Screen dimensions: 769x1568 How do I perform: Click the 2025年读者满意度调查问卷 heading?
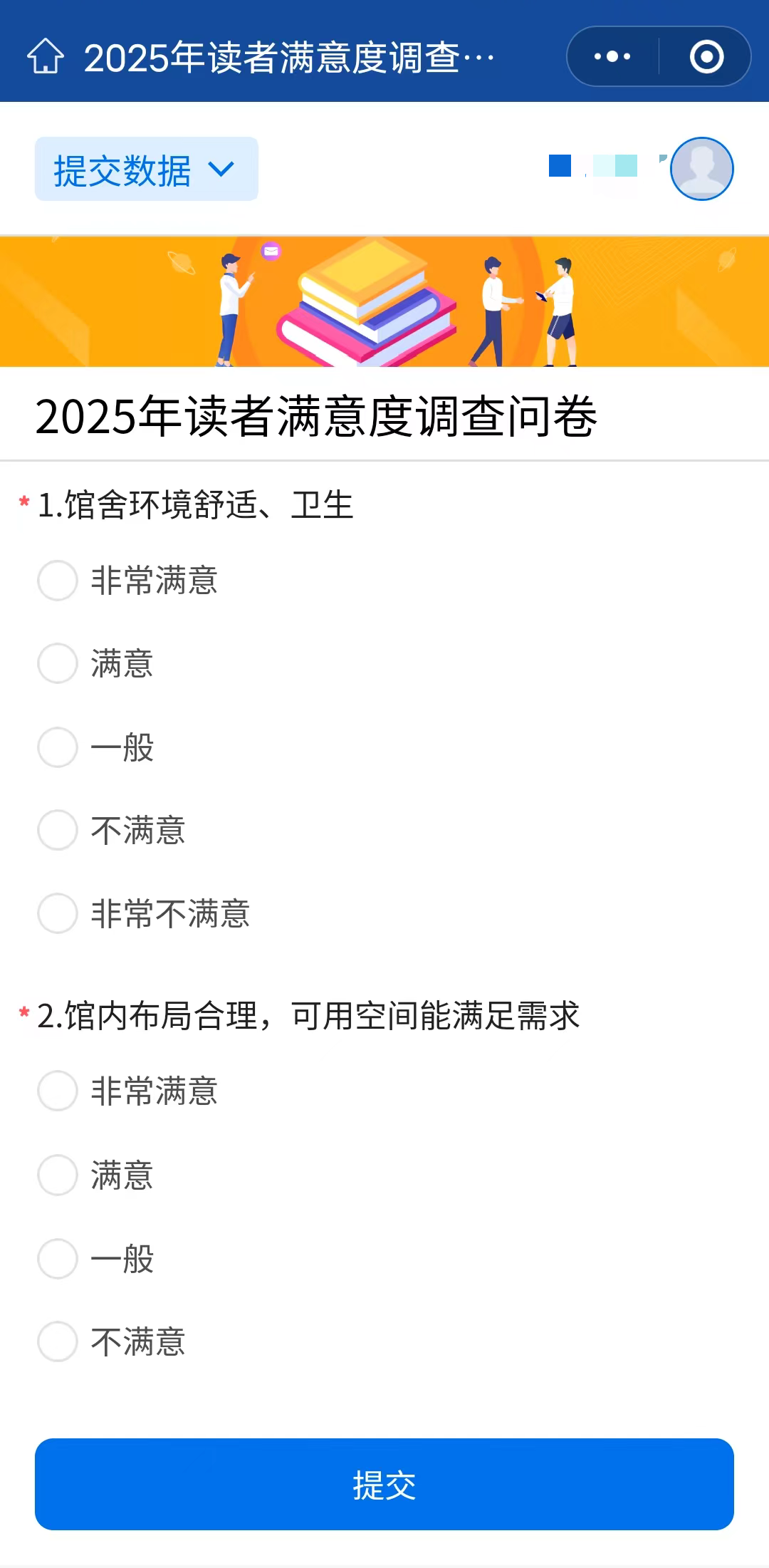[316, 417]
